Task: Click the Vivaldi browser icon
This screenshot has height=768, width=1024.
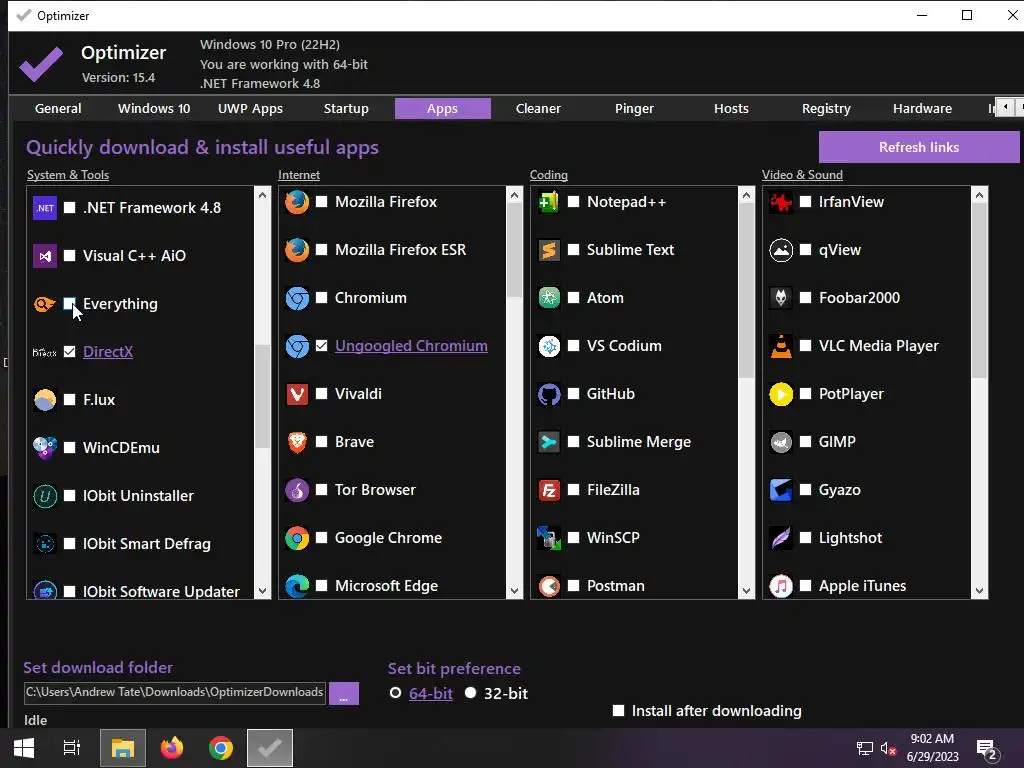Action: [297, 394]
